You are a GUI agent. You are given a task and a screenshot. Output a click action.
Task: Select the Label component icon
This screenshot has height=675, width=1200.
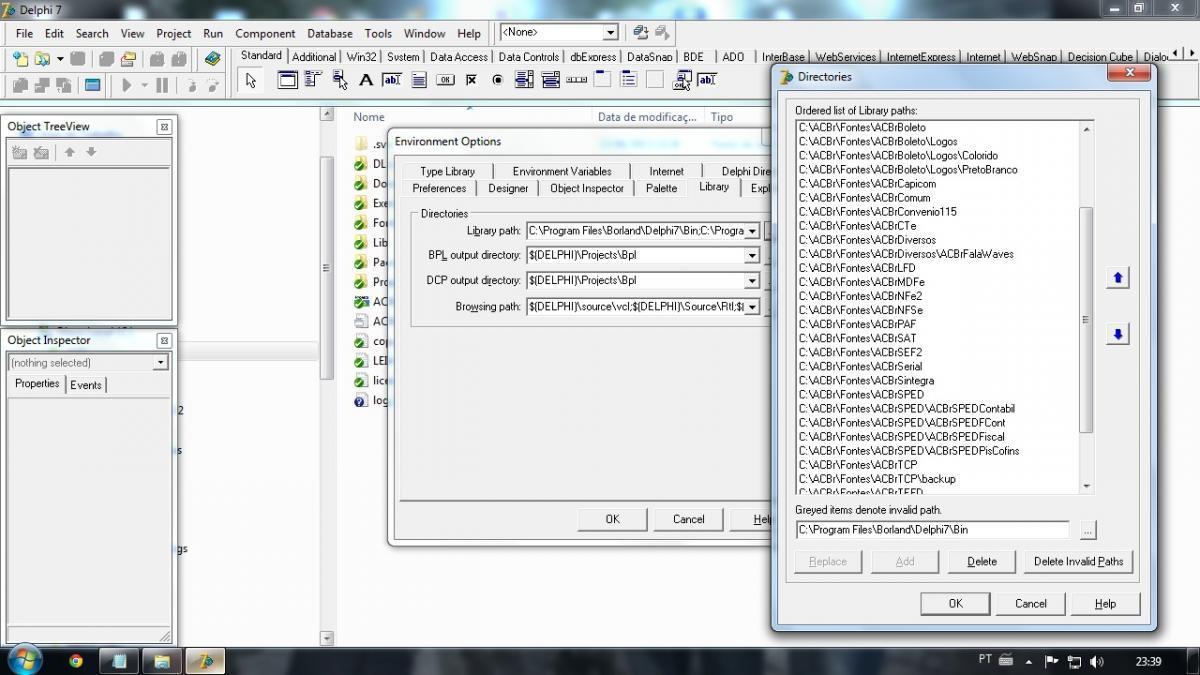click(366, 80)
